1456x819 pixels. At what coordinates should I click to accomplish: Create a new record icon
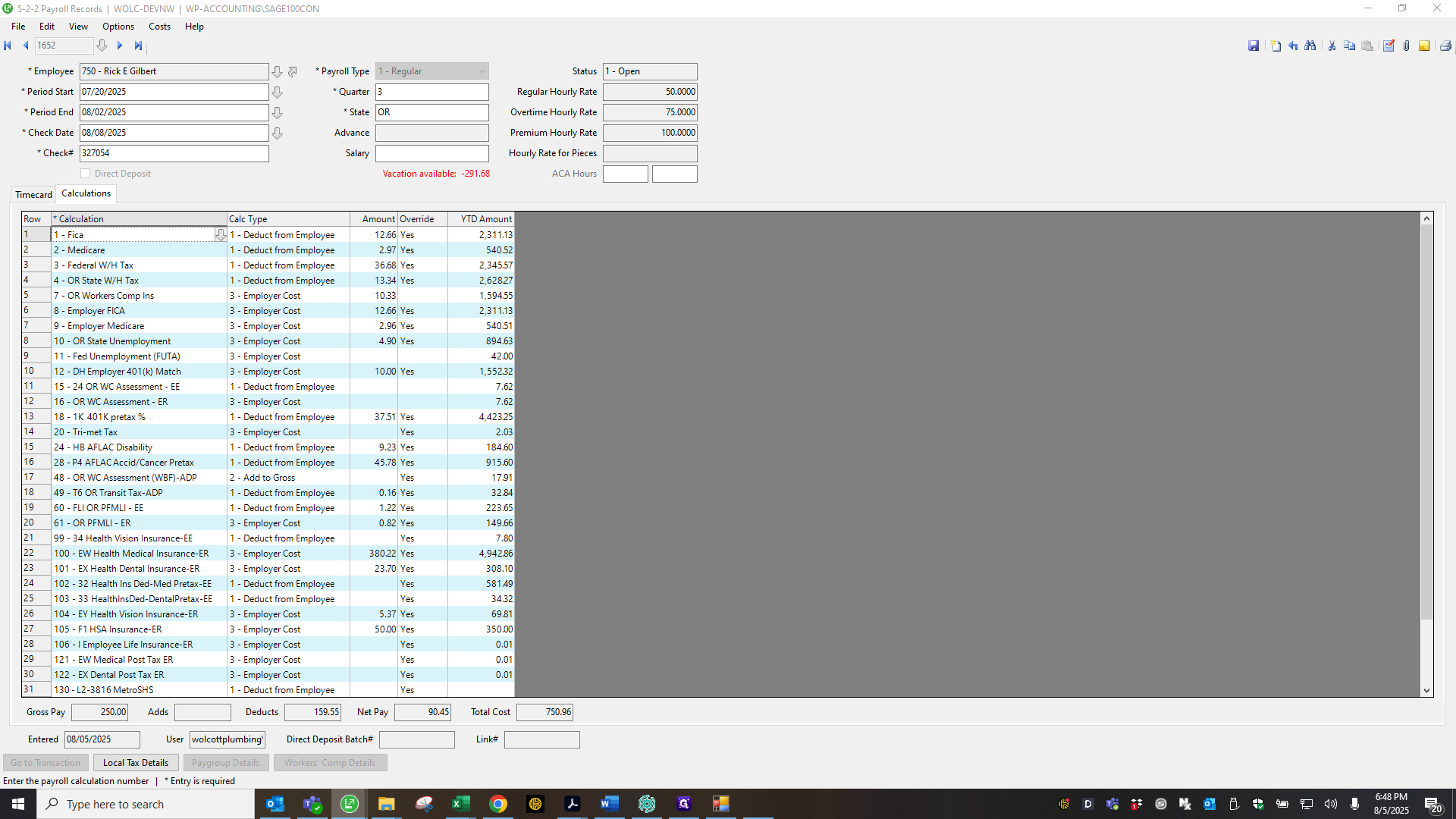coord(1276,46)
